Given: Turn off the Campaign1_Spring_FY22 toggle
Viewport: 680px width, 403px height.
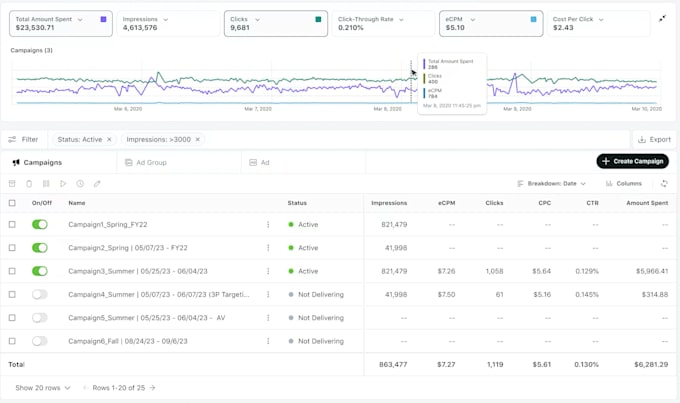Looking at the screenshot, I should tap(40, 225).
